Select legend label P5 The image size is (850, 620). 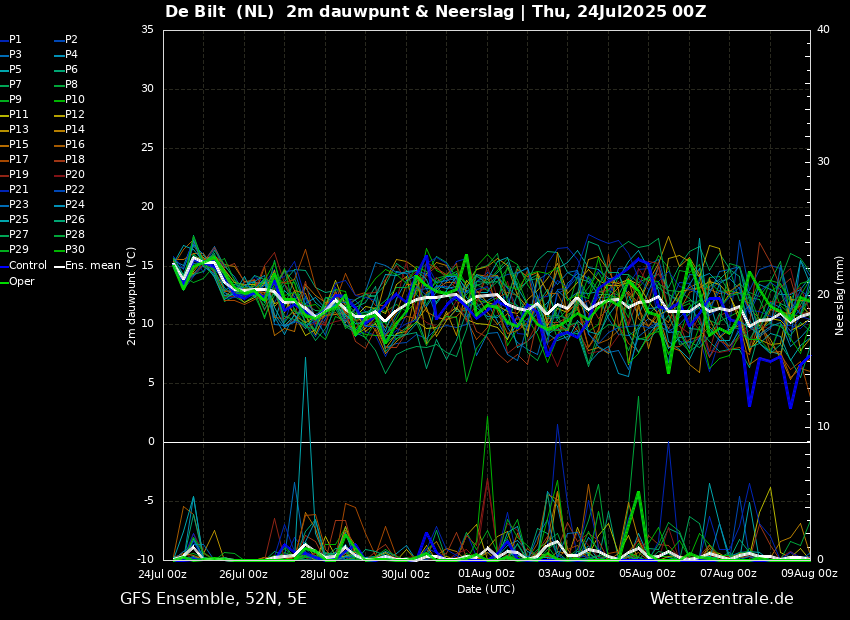[15, 69]
